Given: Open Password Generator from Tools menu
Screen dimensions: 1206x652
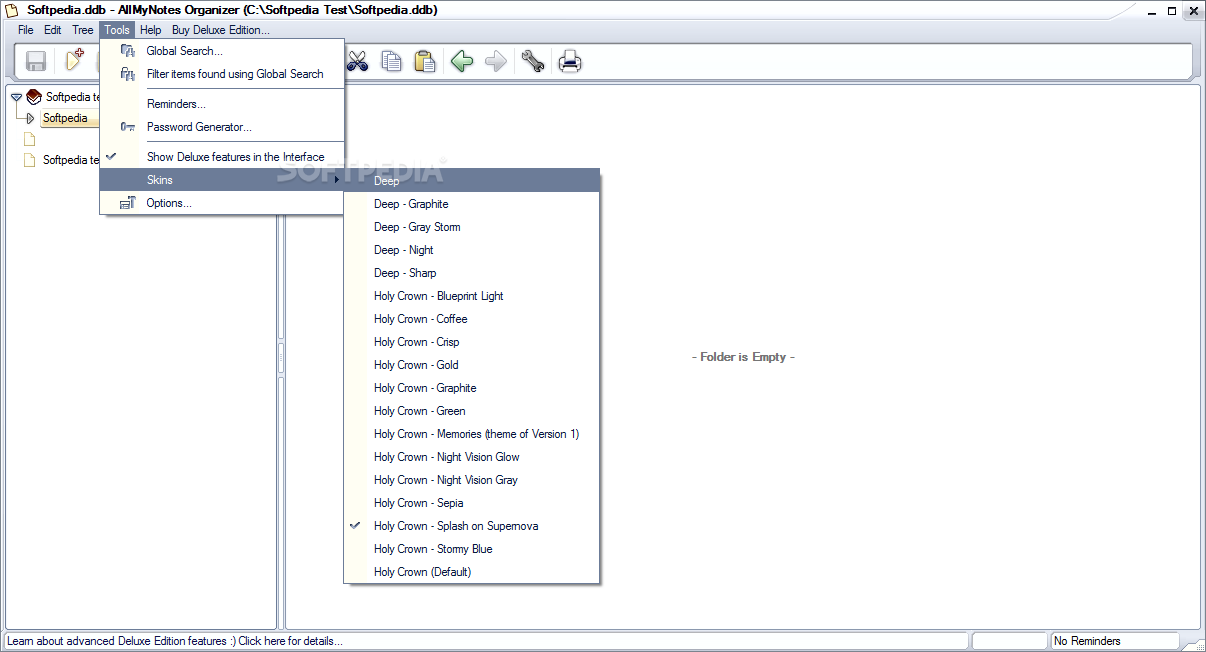Looking at the screenshot, I should tap(222, 127).
